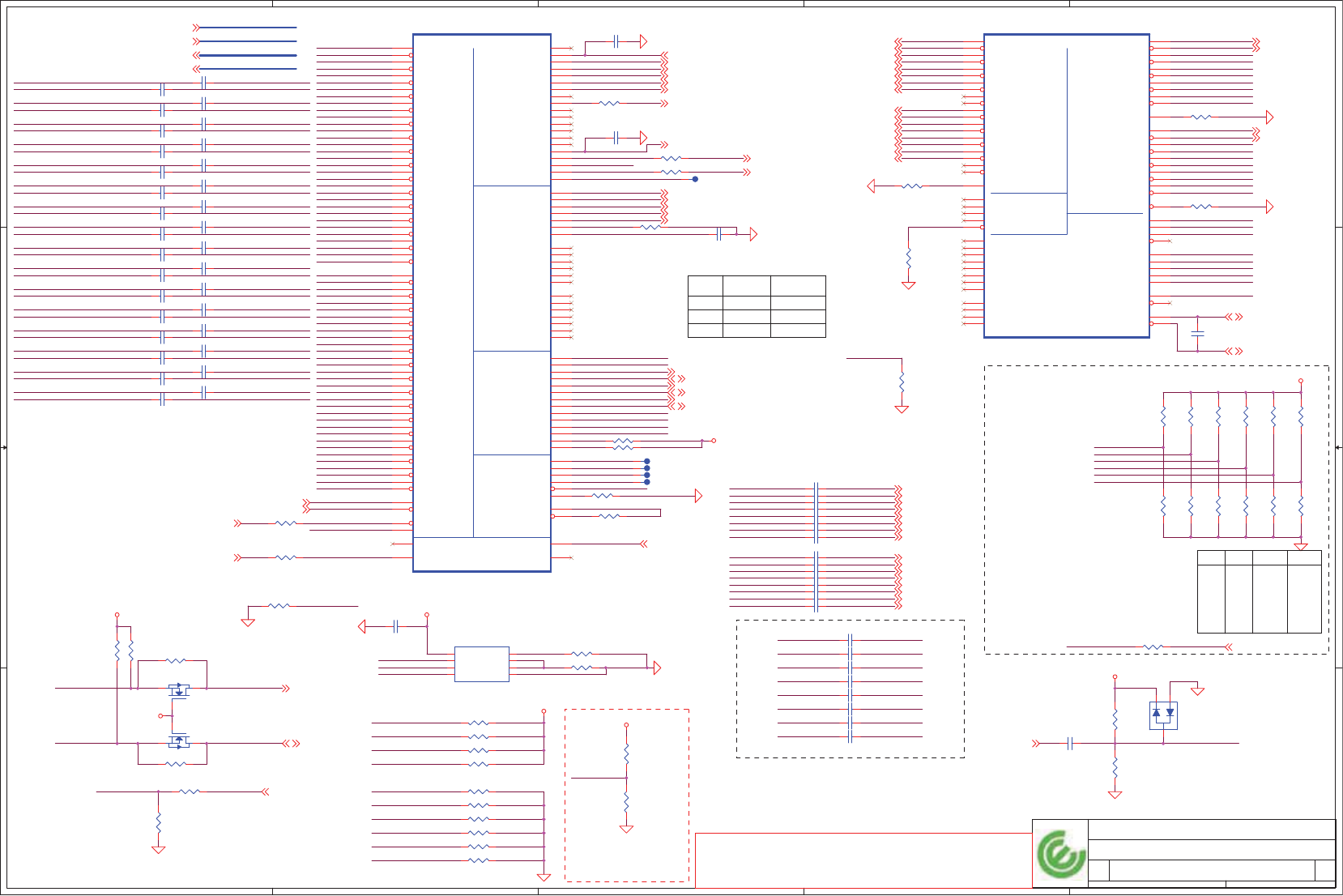Select the large left IC symbol body
The height and width of the screenshot is (896, 1343).
coord(482,303)
